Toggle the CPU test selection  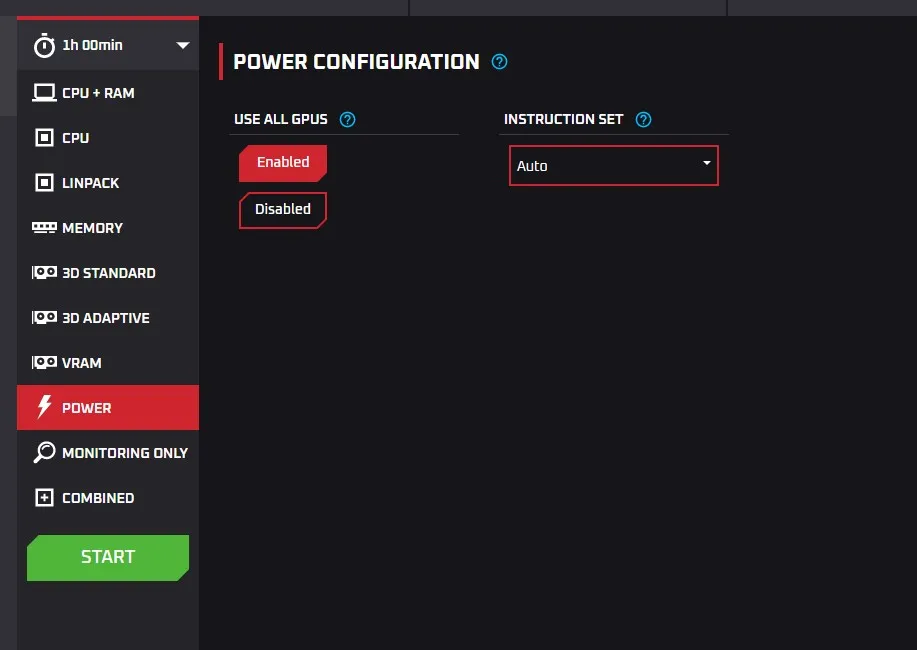tap(75, 137)
